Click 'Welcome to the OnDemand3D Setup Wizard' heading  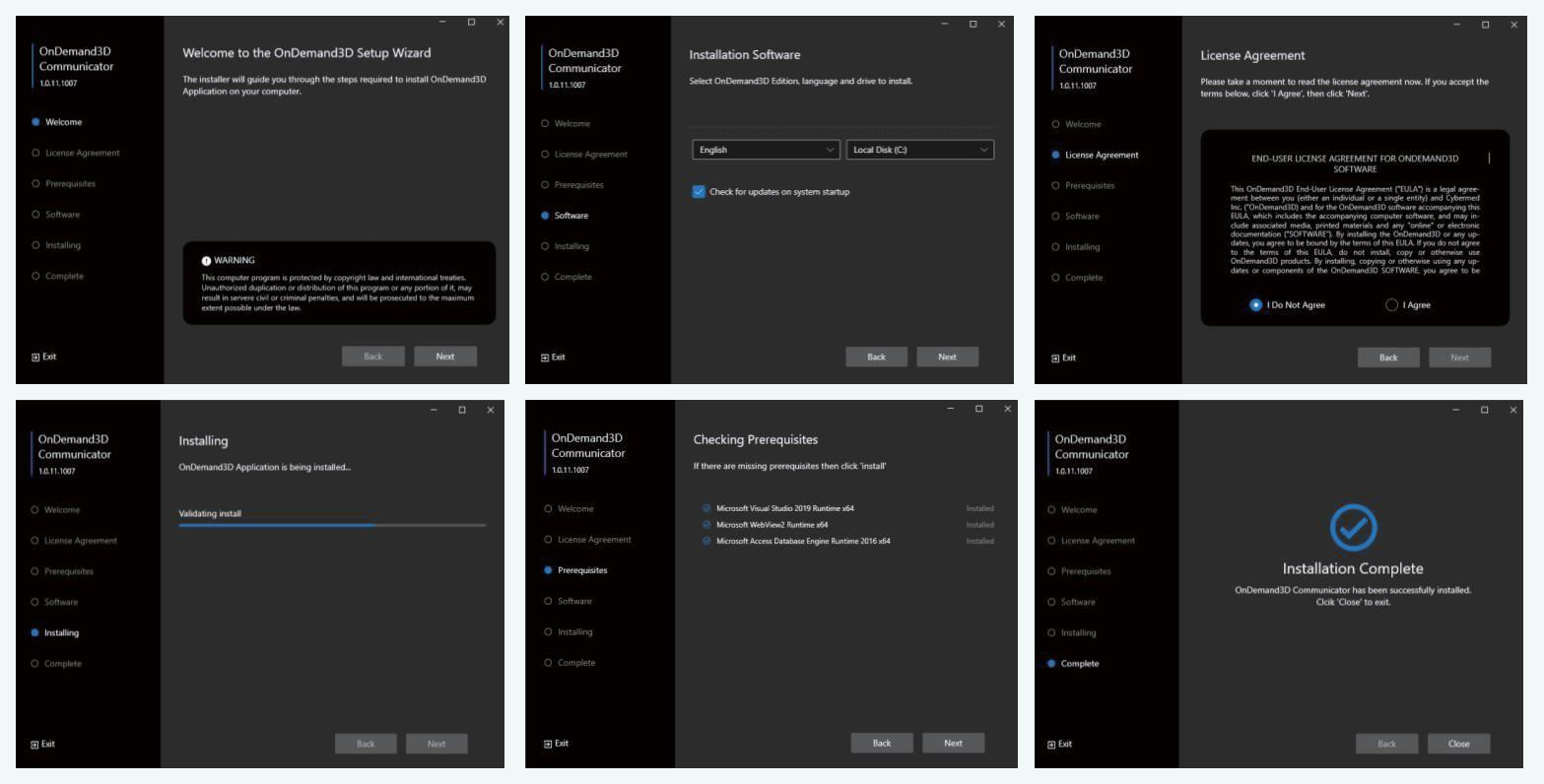307,53
